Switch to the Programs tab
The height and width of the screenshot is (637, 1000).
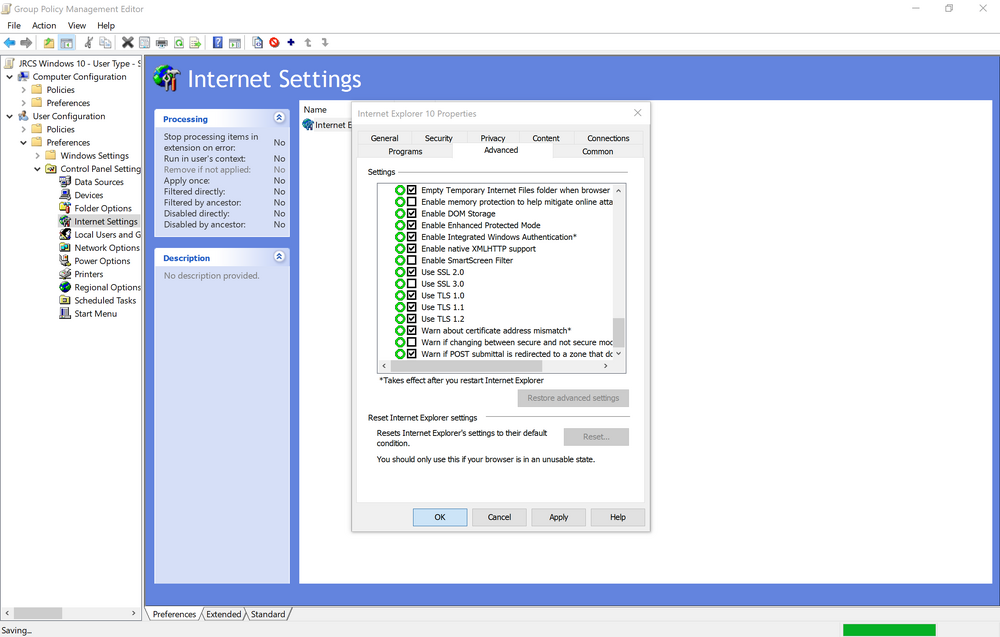click(406, 151)
